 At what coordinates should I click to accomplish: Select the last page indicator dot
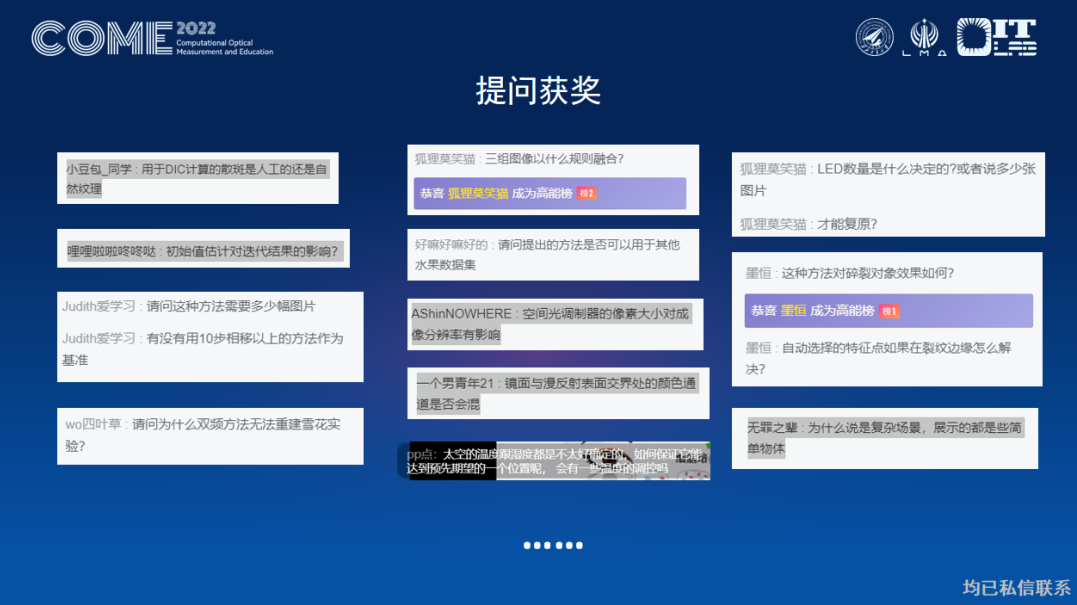(579, 545)
